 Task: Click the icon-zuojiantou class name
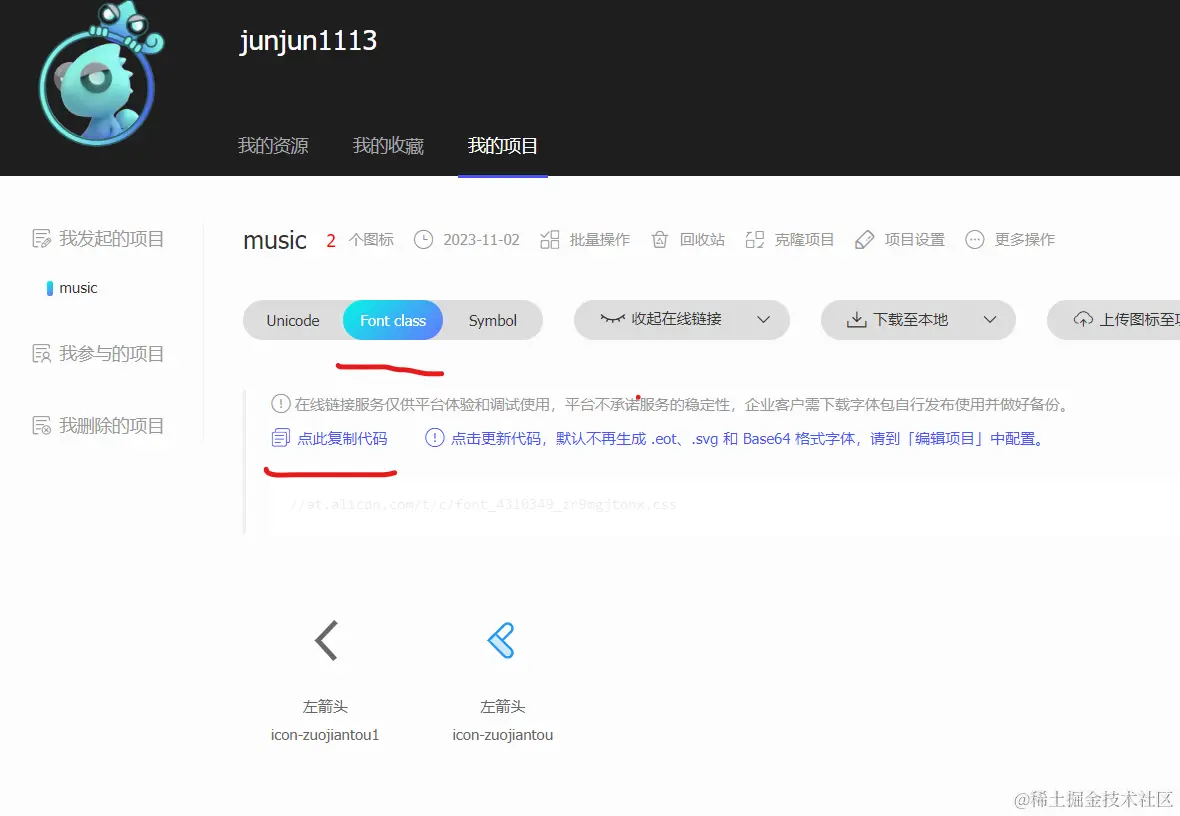503,735
